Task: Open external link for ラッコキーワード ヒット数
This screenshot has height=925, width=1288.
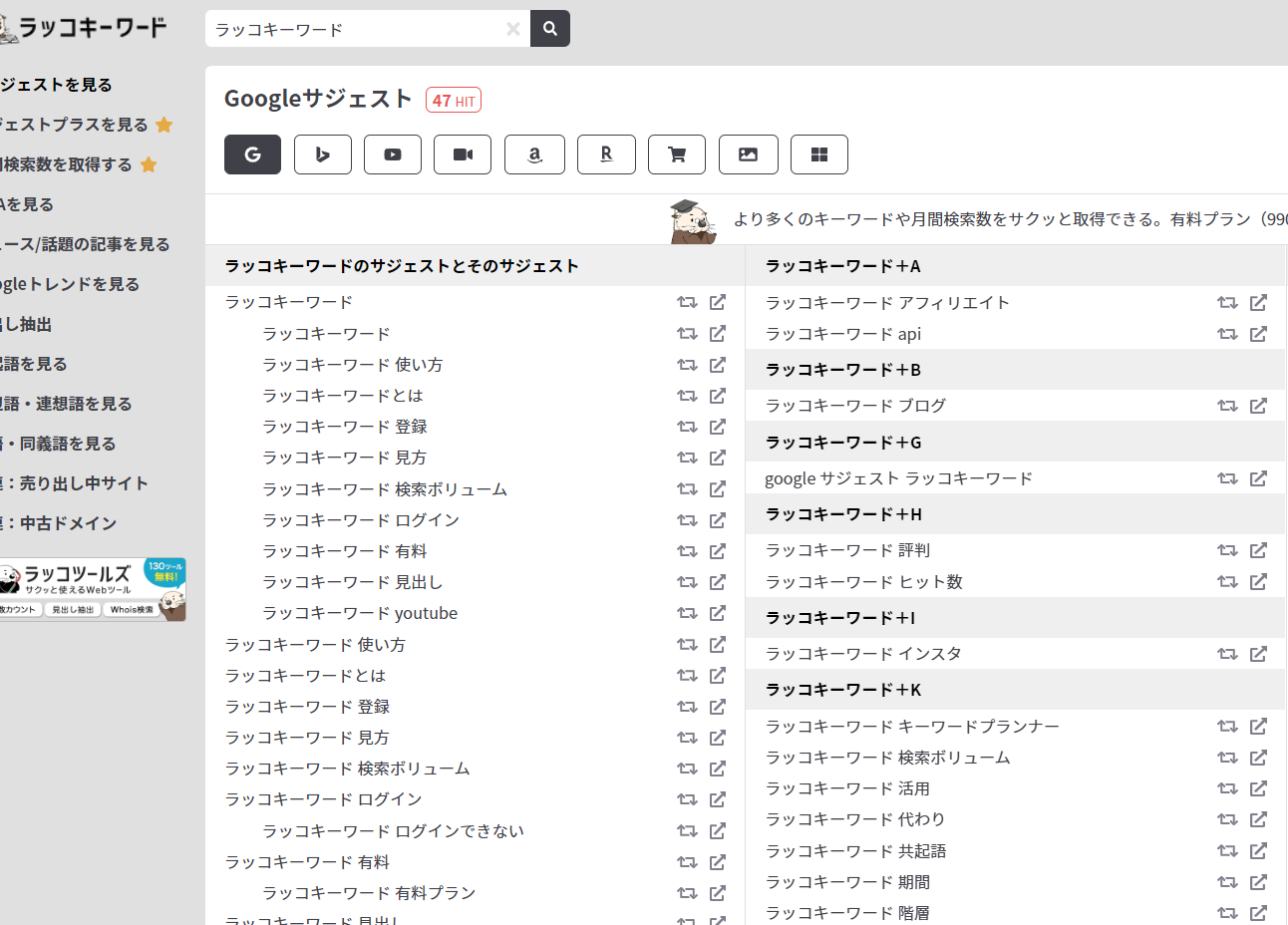Action: [1258, 581]
